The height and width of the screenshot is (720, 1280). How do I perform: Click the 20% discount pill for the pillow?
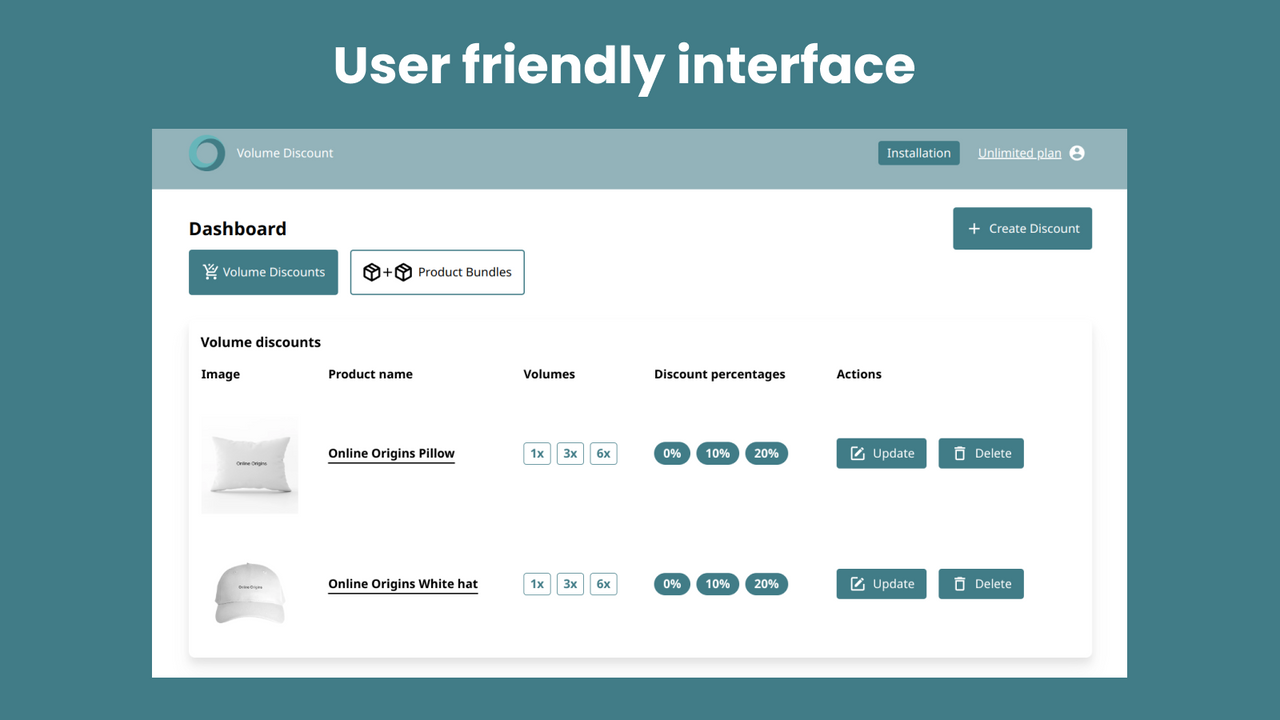766,453
